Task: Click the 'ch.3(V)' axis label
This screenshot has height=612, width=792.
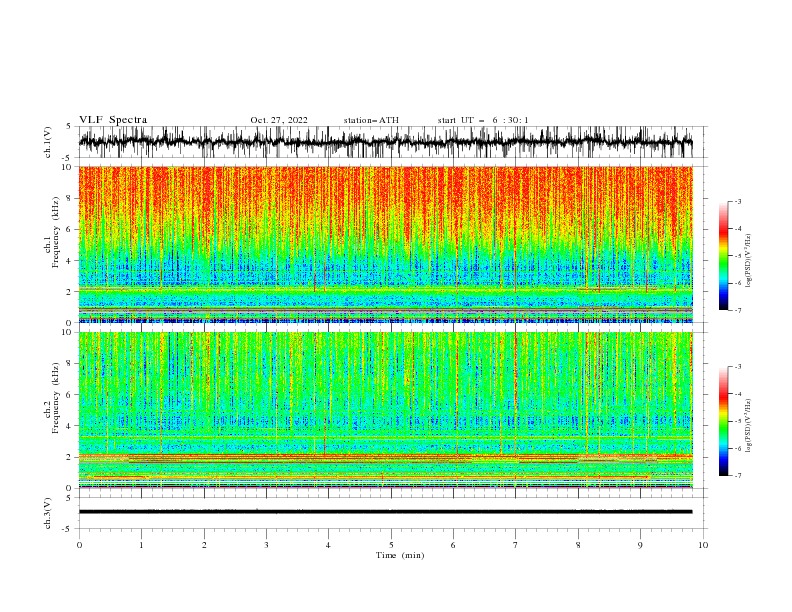Action: pyautogui.click(x=48, y=513)
